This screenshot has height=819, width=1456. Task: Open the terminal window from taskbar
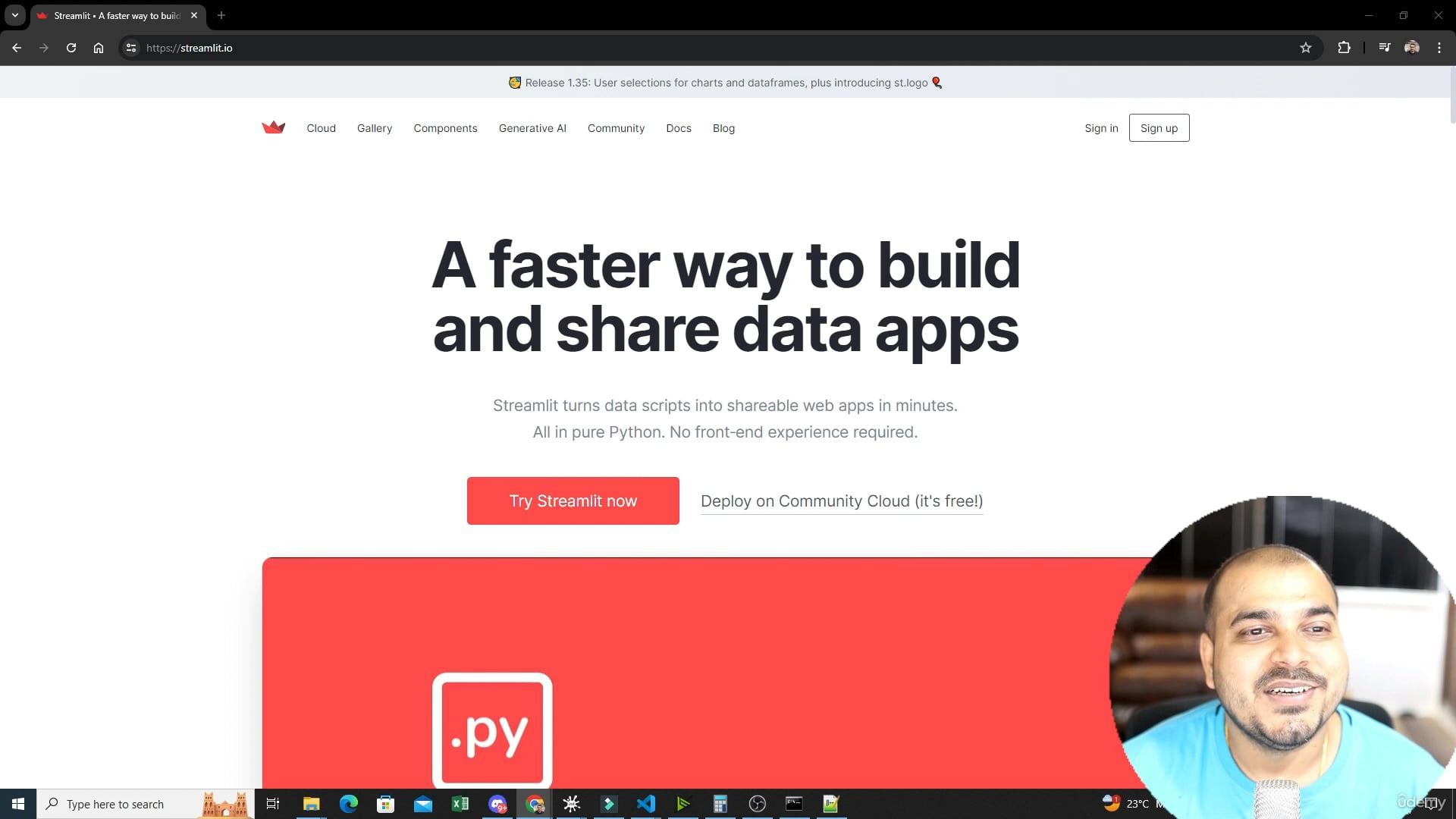click(794, 804)
